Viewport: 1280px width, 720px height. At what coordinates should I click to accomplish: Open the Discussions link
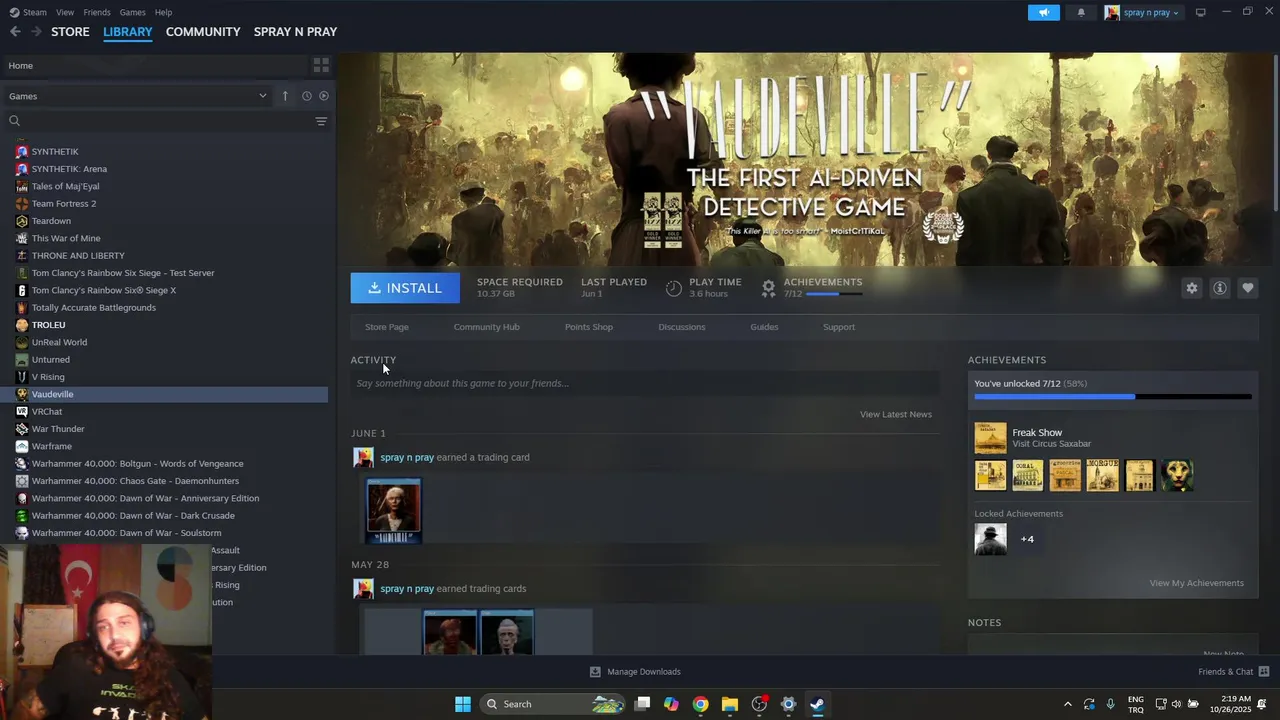(x=682, y=327)
